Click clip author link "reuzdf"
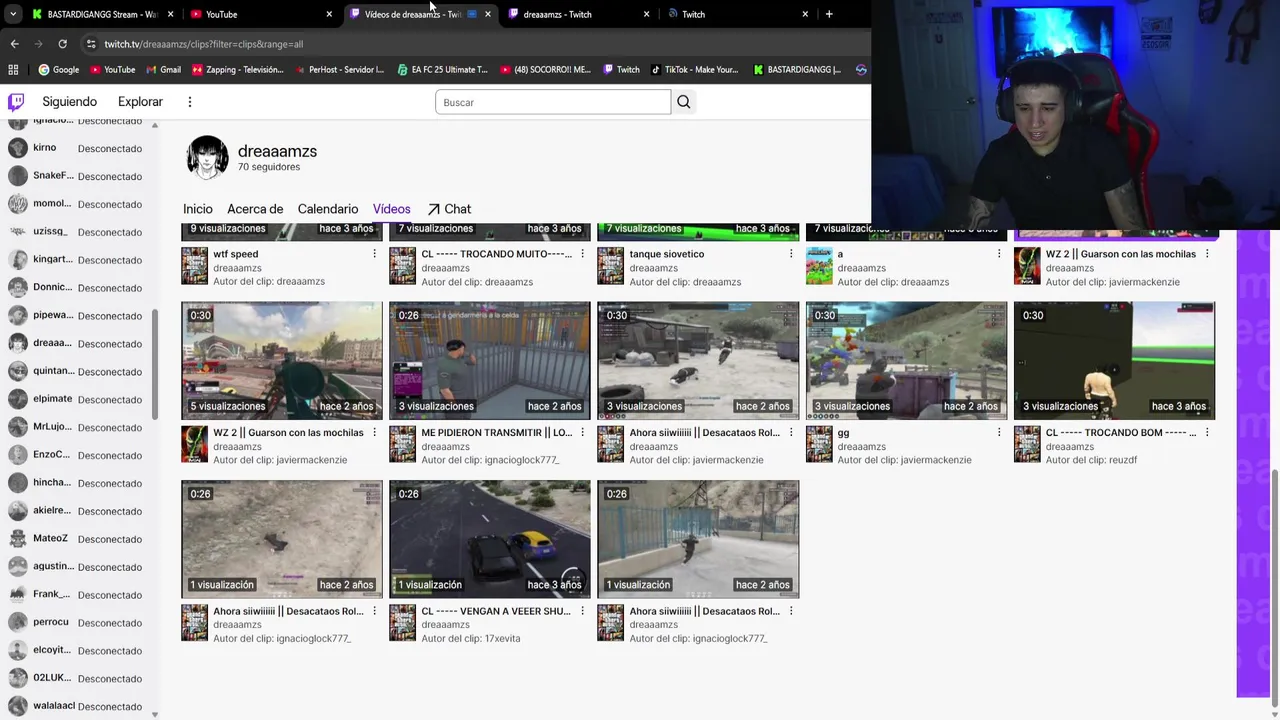 [1123, 460]
